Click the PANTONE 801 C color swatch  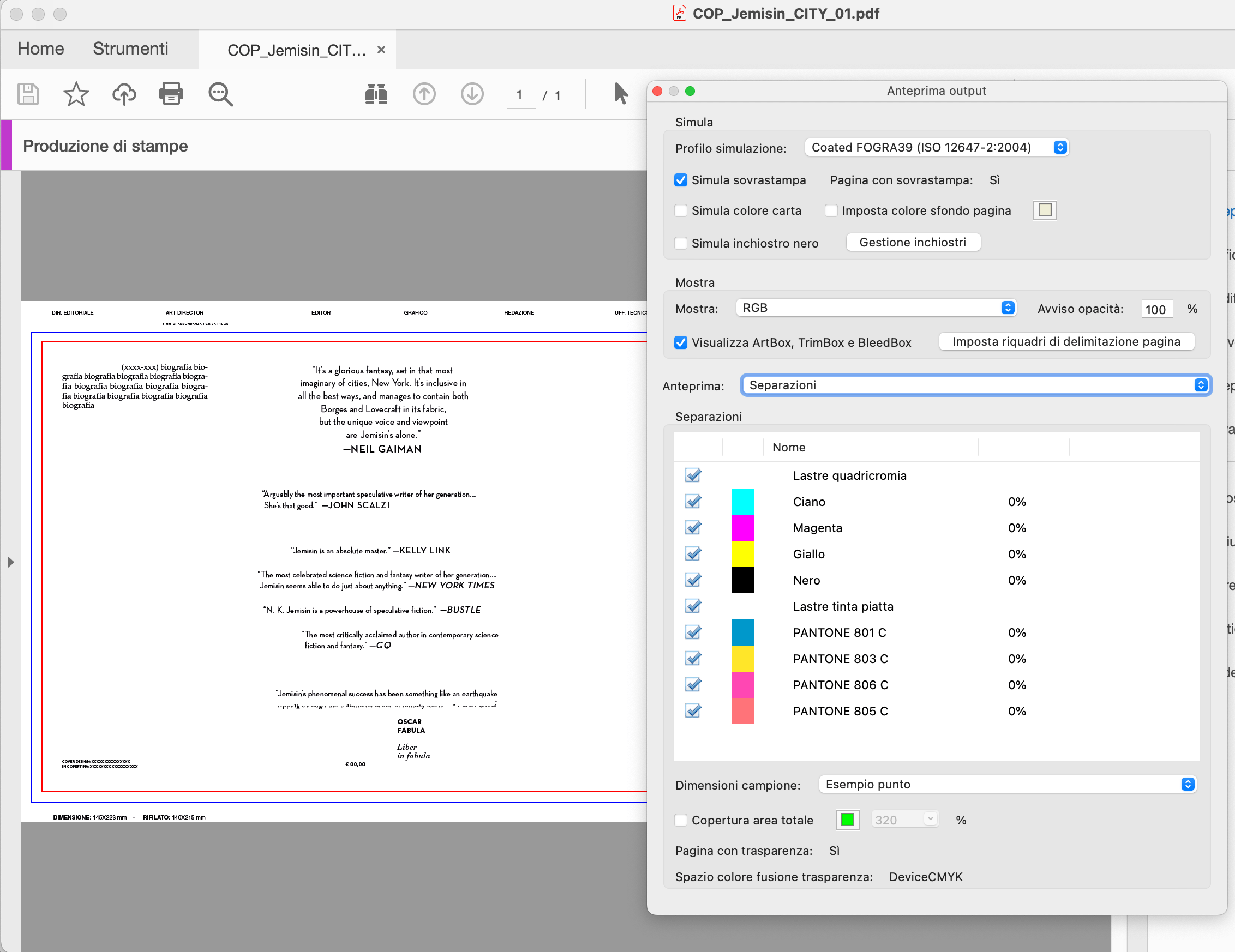[x=742, y=632]
